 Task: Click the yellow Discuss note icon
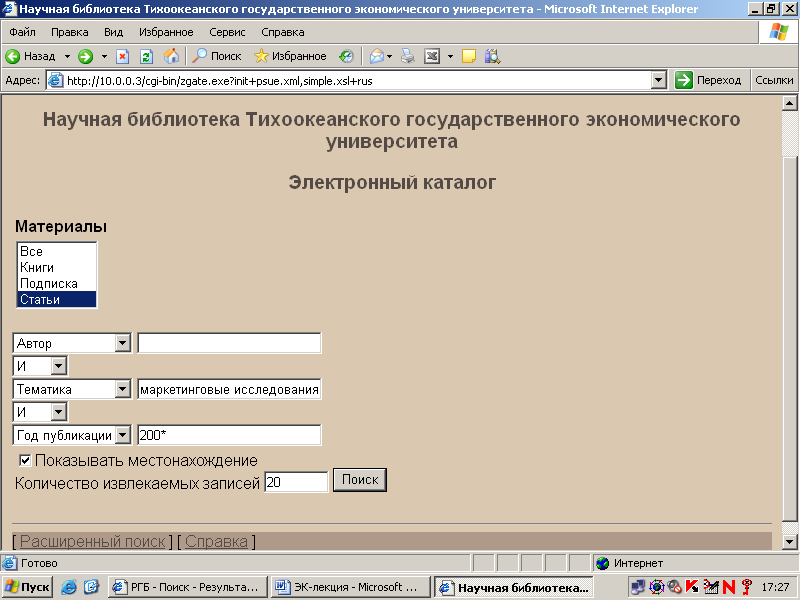point(468,56)
